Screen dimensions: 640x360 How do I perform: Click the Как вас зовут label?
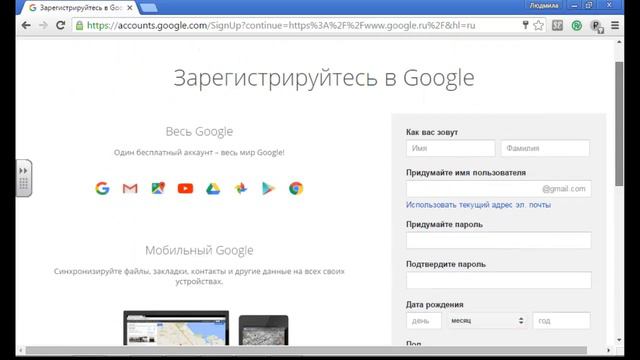(x=432, y=132)
